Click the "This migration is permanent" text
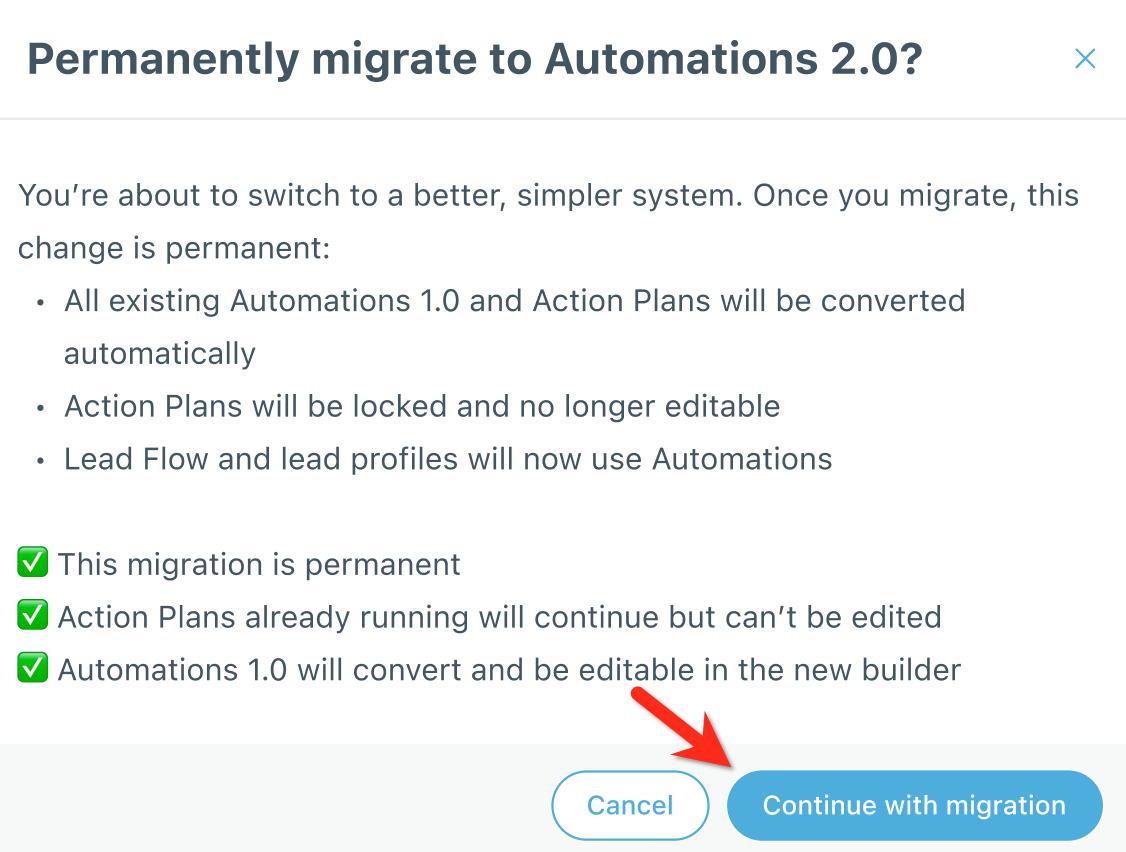Viewport: 1126px width, 852px height. coord(259,564)
